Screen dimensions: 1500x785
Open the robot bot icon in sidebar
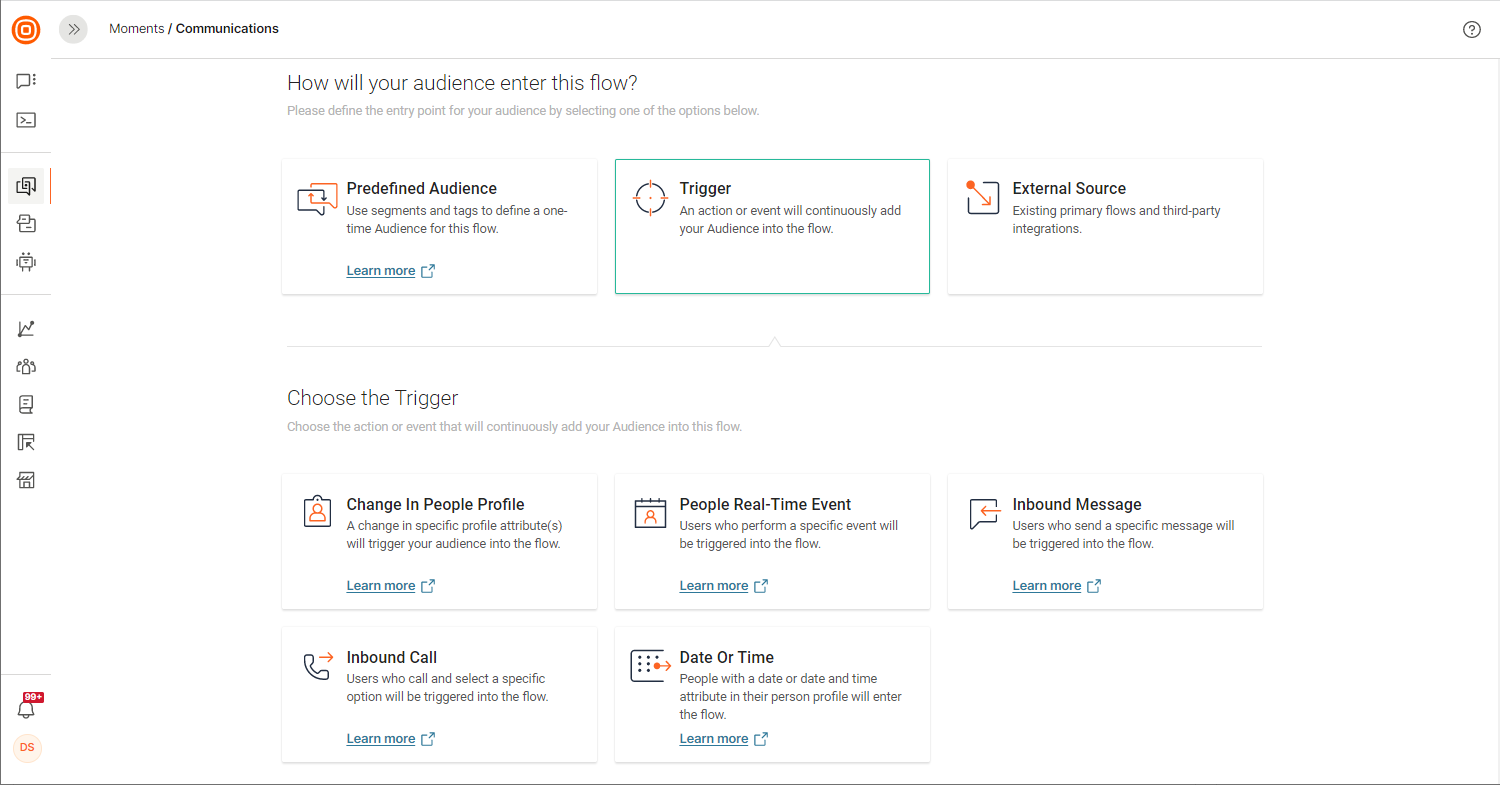26,262
